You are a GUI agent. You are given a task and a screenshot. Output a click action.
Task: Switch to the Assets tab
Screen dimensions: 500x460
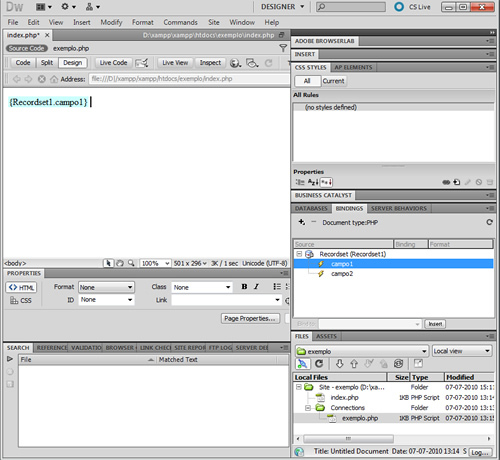(326, 336)
